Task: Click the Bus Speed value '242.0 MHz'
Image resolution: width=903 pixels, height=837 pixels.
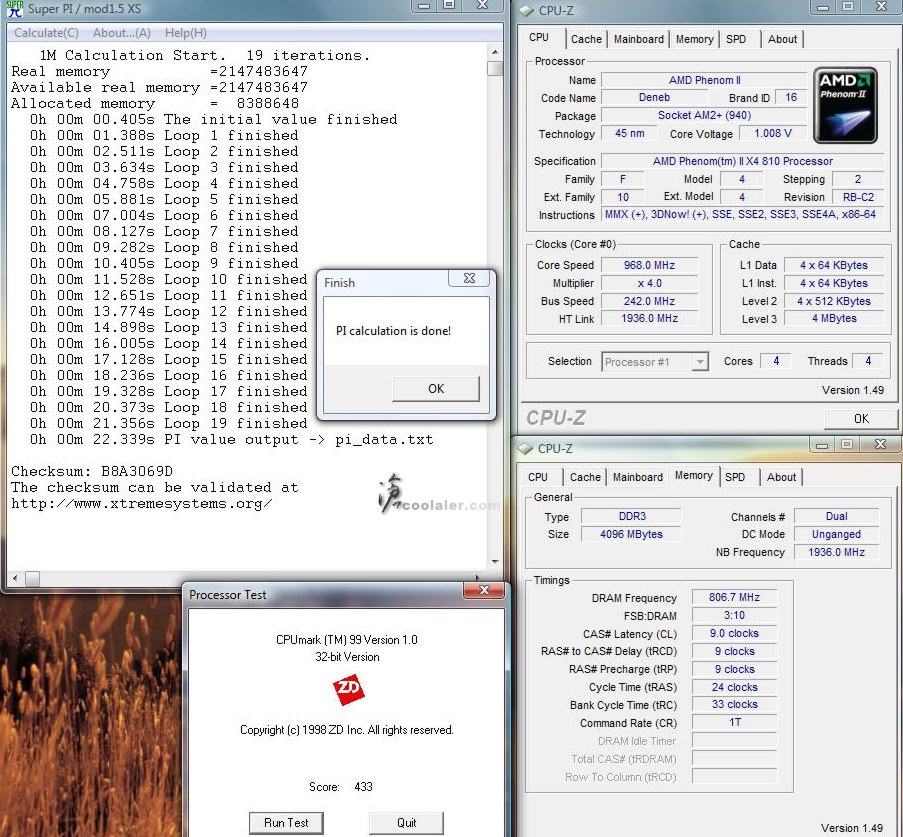Action: tap(649, 301)
